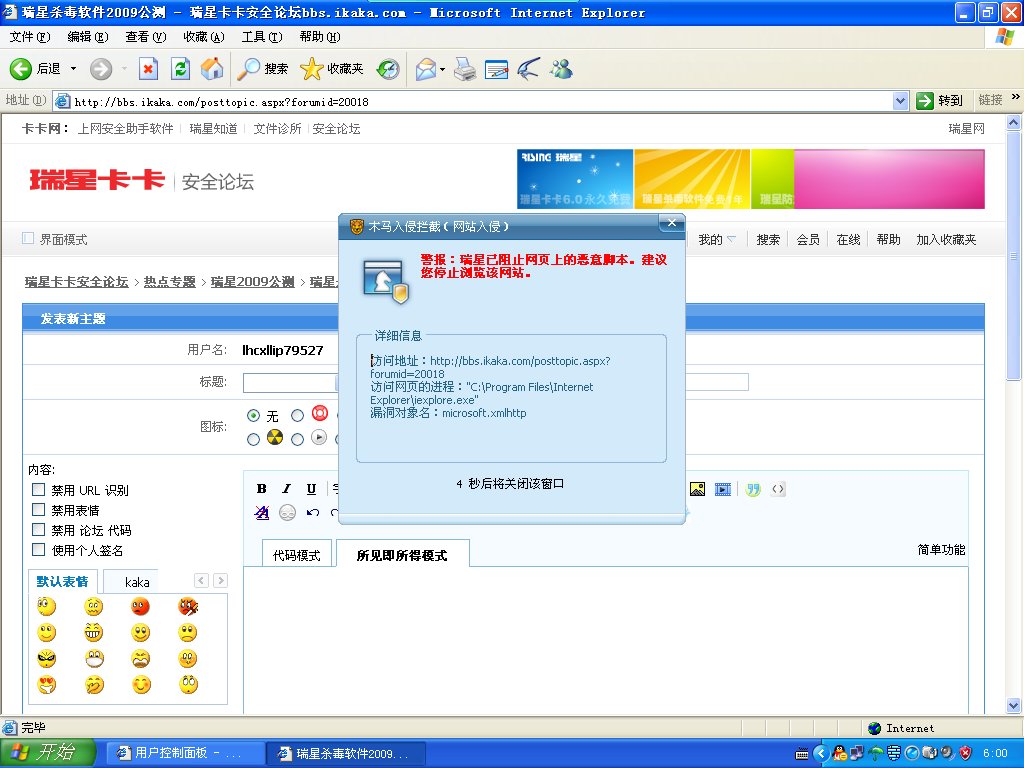Viewport: 1024px width, 768px height.
Task: Open 瑞星卡卡安全论坛 breadcrumb link
Action: [x=76, y=281]
